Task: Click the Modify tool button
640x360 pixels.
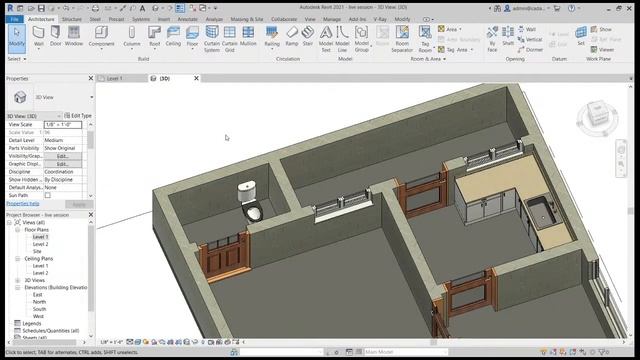Action: [17, 38]
